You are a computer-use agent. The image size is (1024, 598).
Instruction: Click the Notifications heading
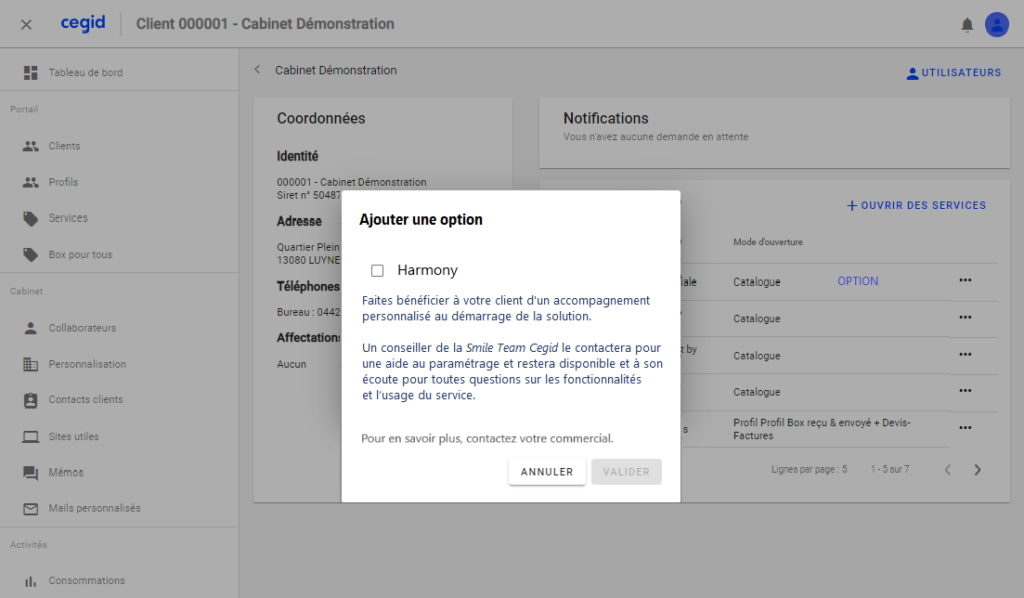click(606, 118)
